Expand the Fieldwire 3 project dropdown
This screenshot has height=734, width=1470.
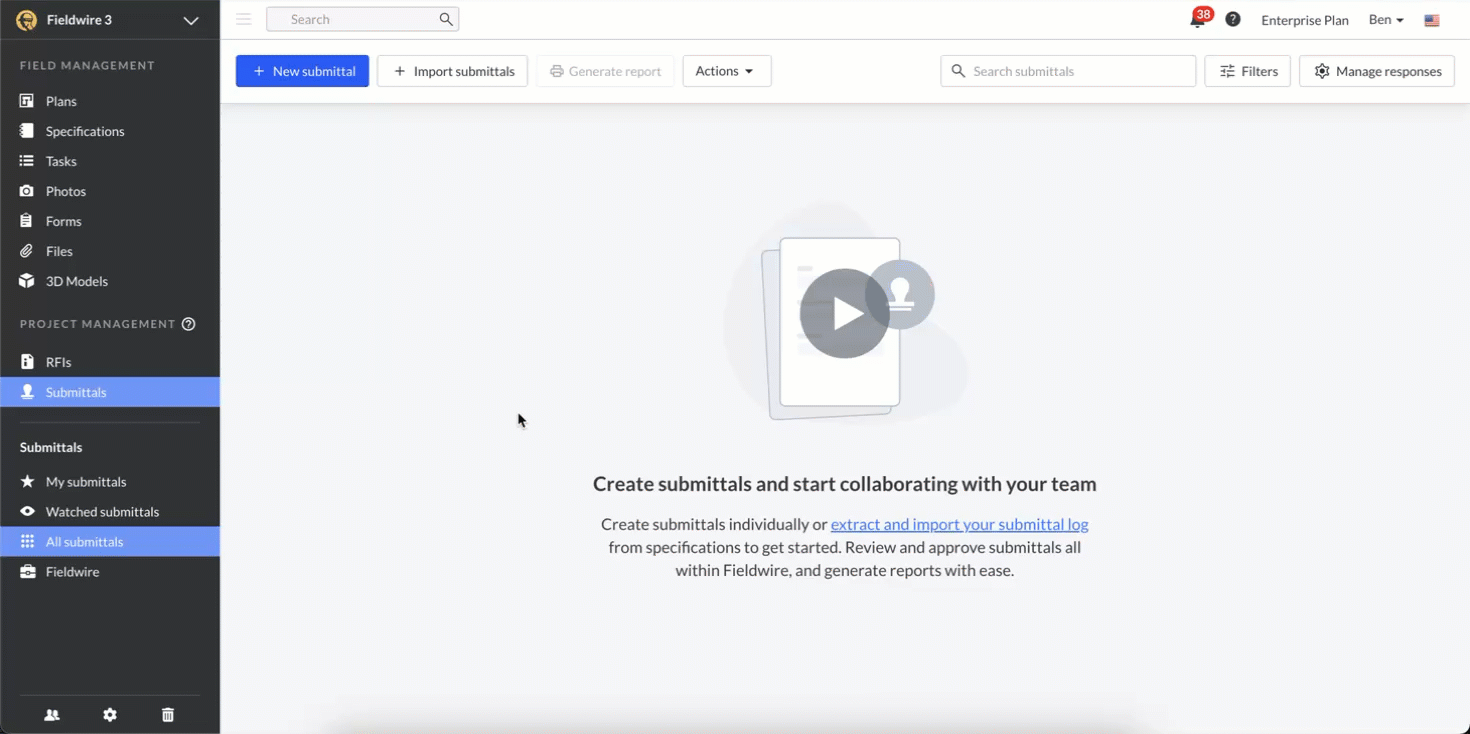point(190,20)
